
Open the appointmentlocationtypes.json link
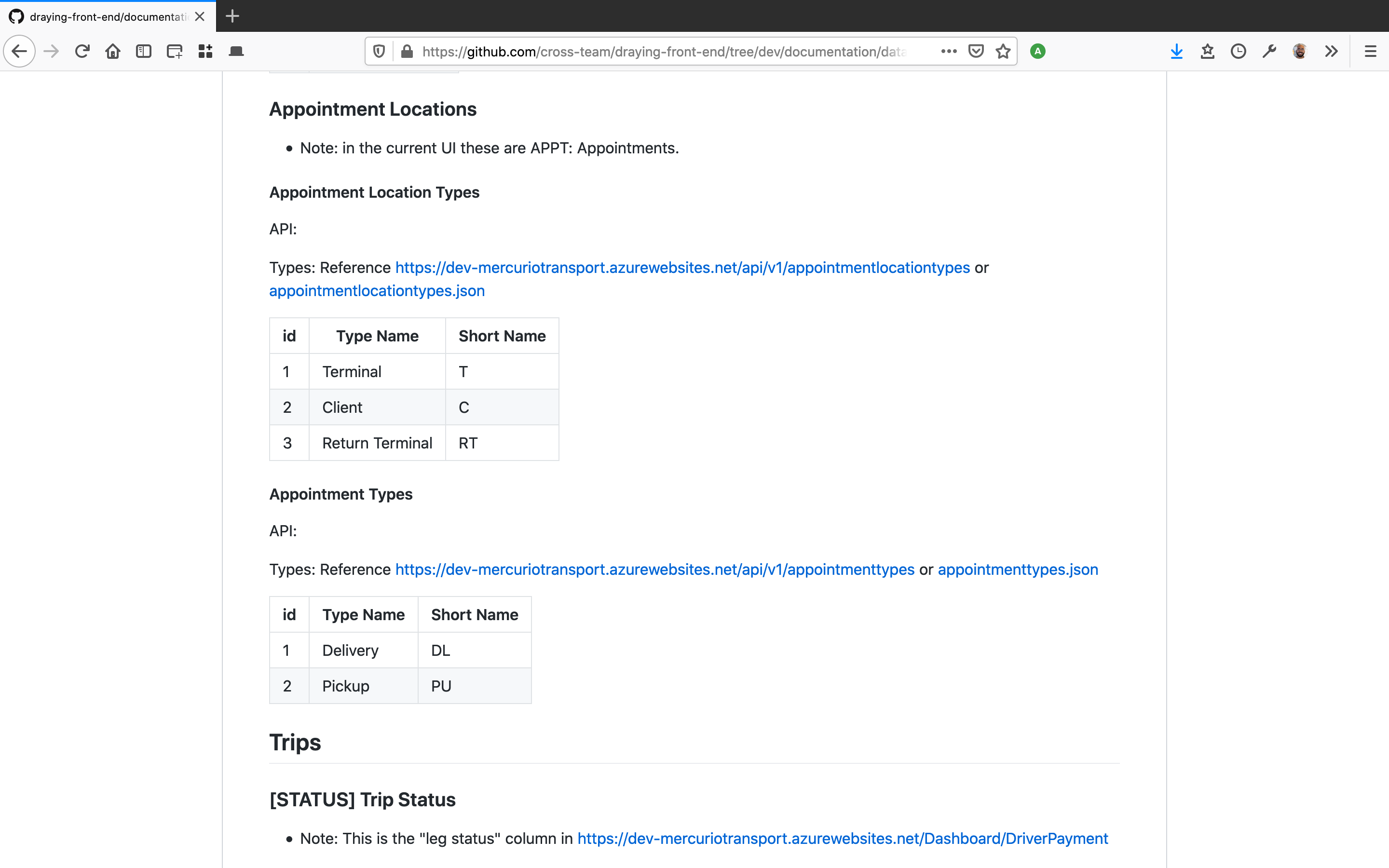[x=377, y=291]
